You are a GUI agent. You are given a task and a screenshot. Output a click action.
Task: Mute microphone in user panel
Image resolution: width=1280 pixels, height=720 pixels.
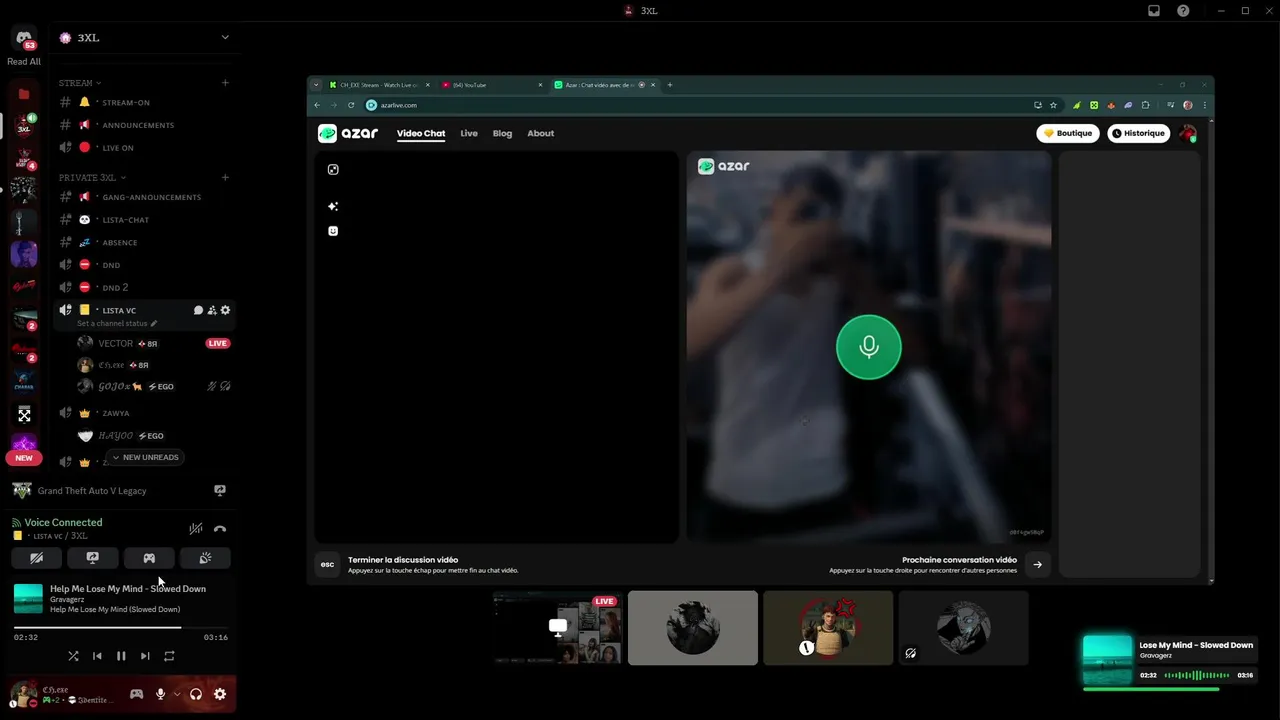tap(160, 694)
